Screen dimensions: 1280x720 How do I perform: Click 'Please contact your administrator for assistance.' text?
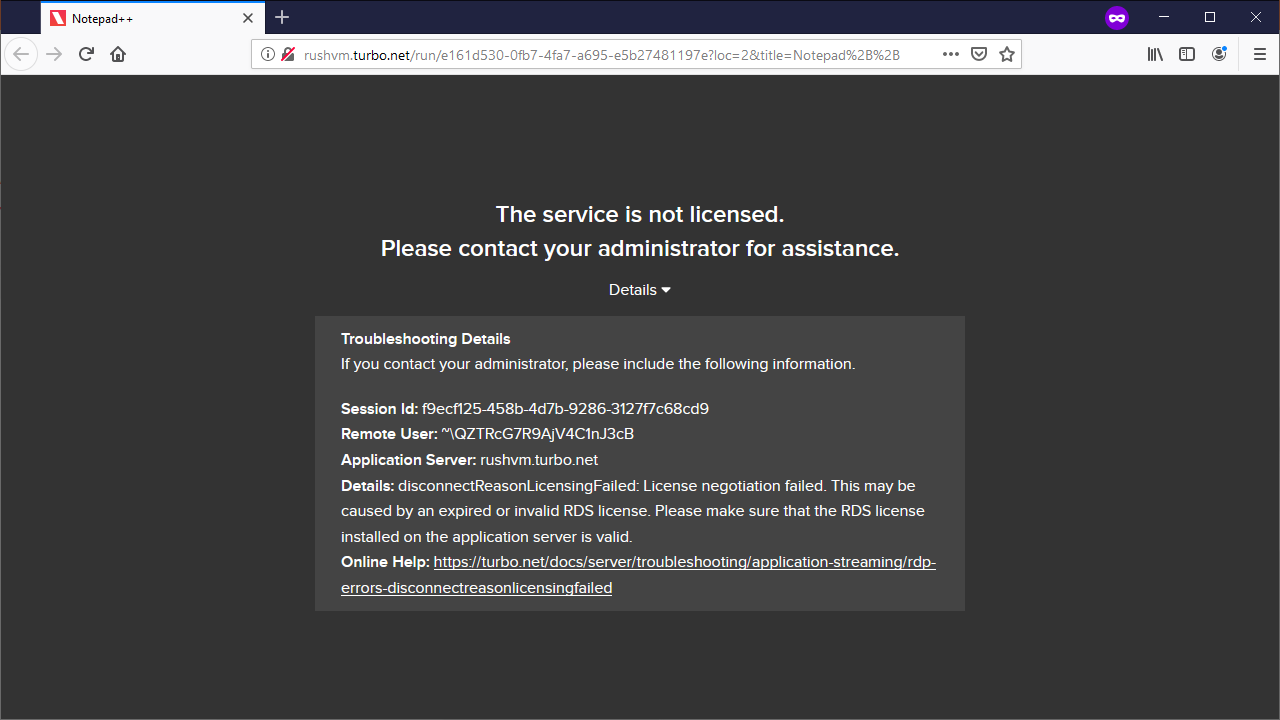(640, 248)
